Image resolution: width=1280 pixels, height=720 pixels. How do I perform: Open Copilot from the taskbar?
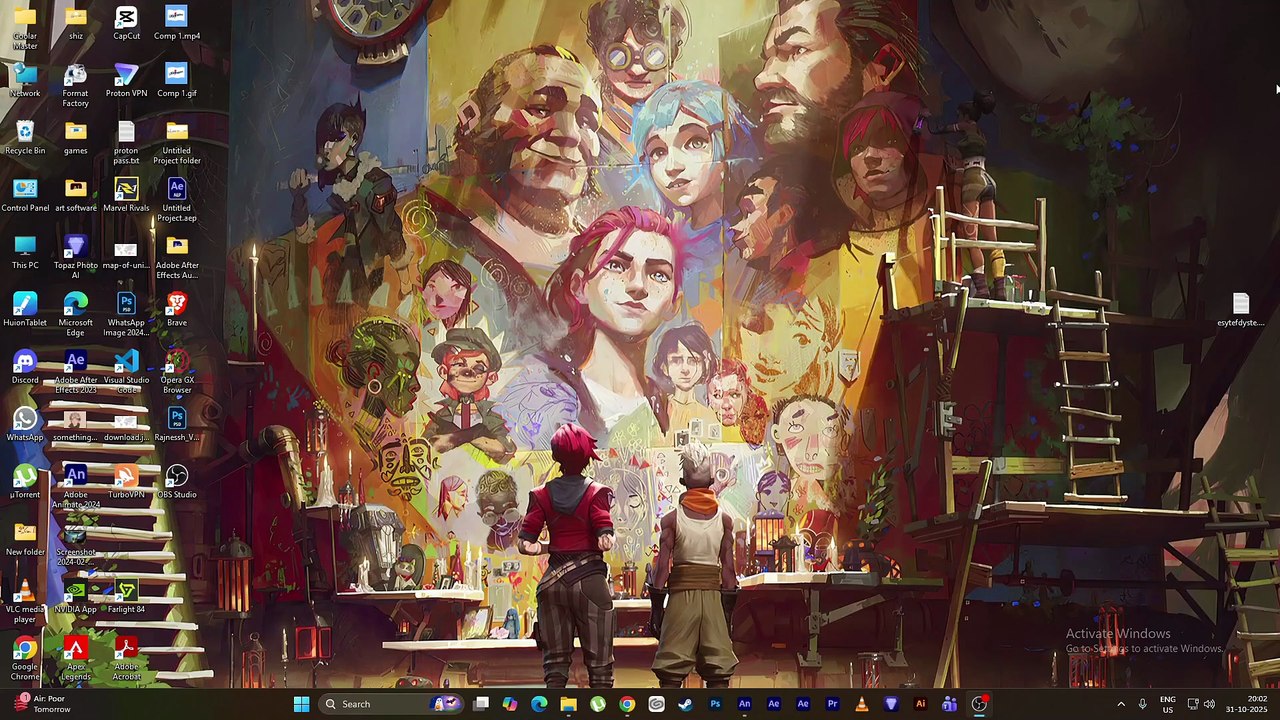(x=510, y=704)
